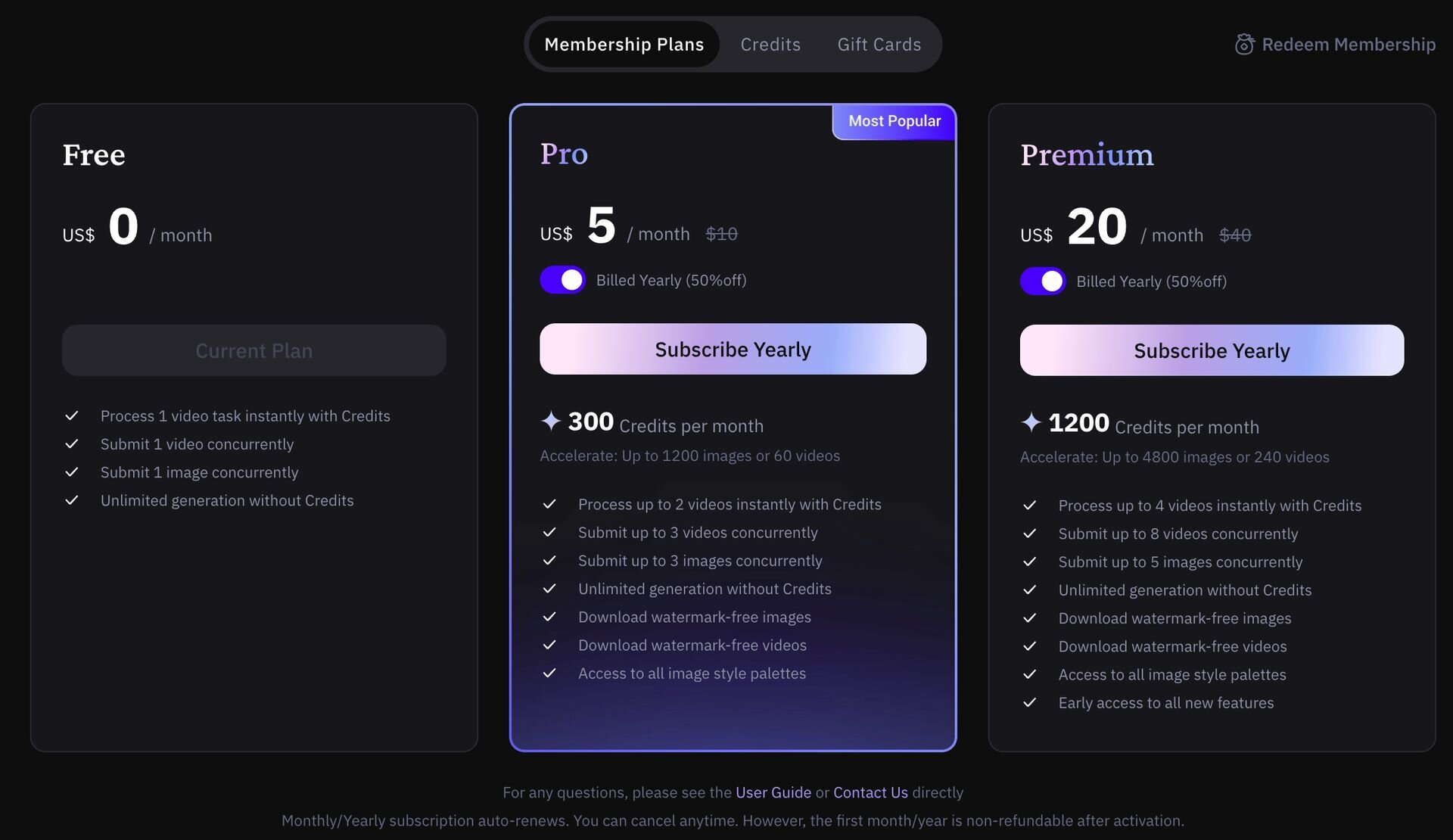Click the disabled Current Plan button
The height and width of the screenshot is (840, 1453).
pyautogui.click(x=254, y=351)
